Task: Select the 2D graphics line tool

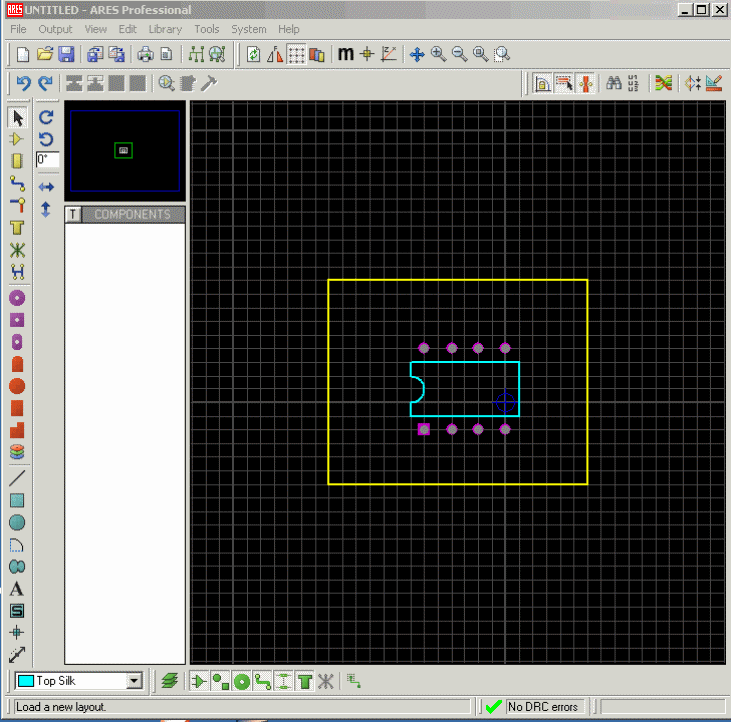Action: click(17, 478)
